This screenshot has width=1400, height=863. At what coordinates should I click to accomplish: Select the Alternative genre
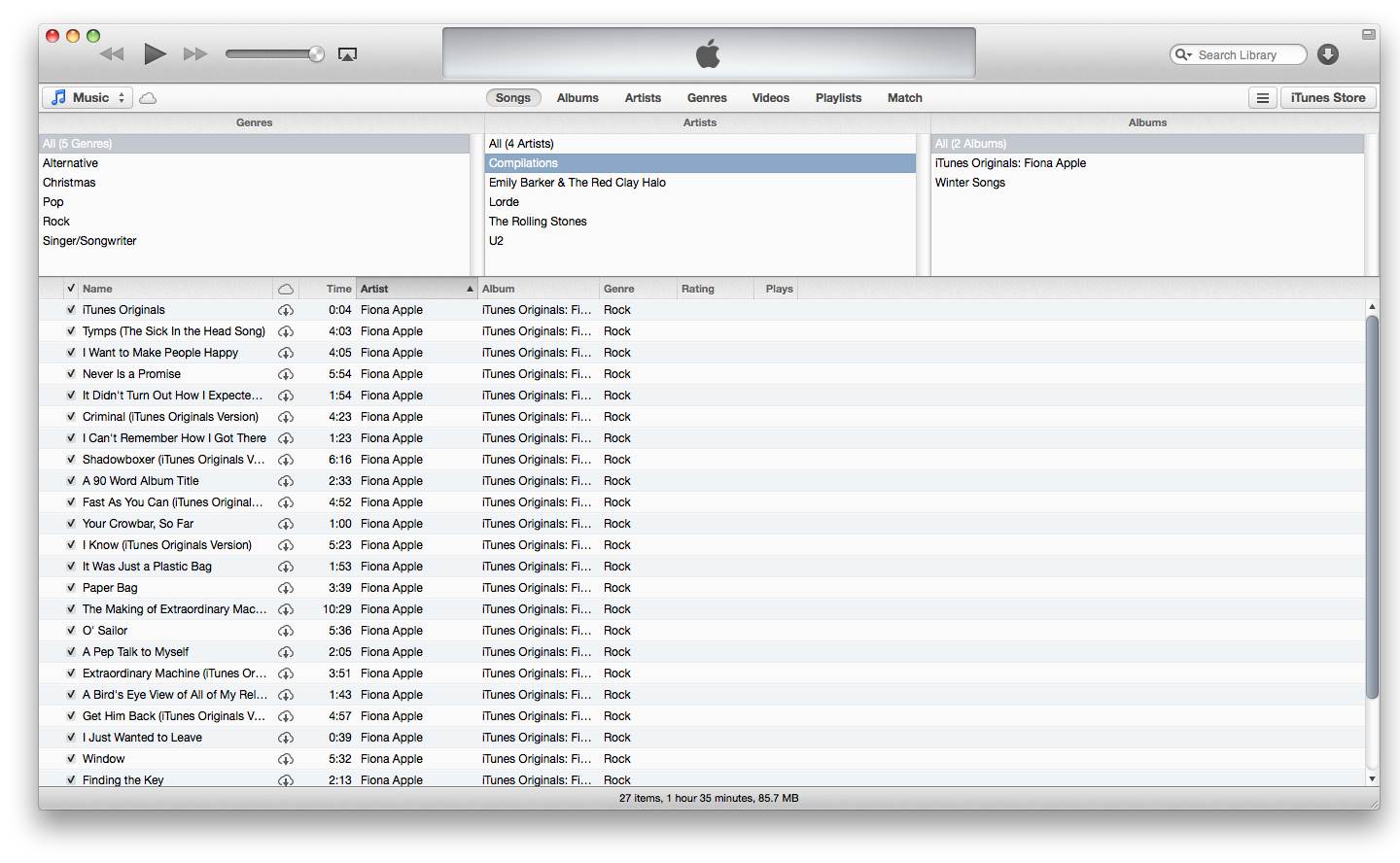[x=255, y=163]
